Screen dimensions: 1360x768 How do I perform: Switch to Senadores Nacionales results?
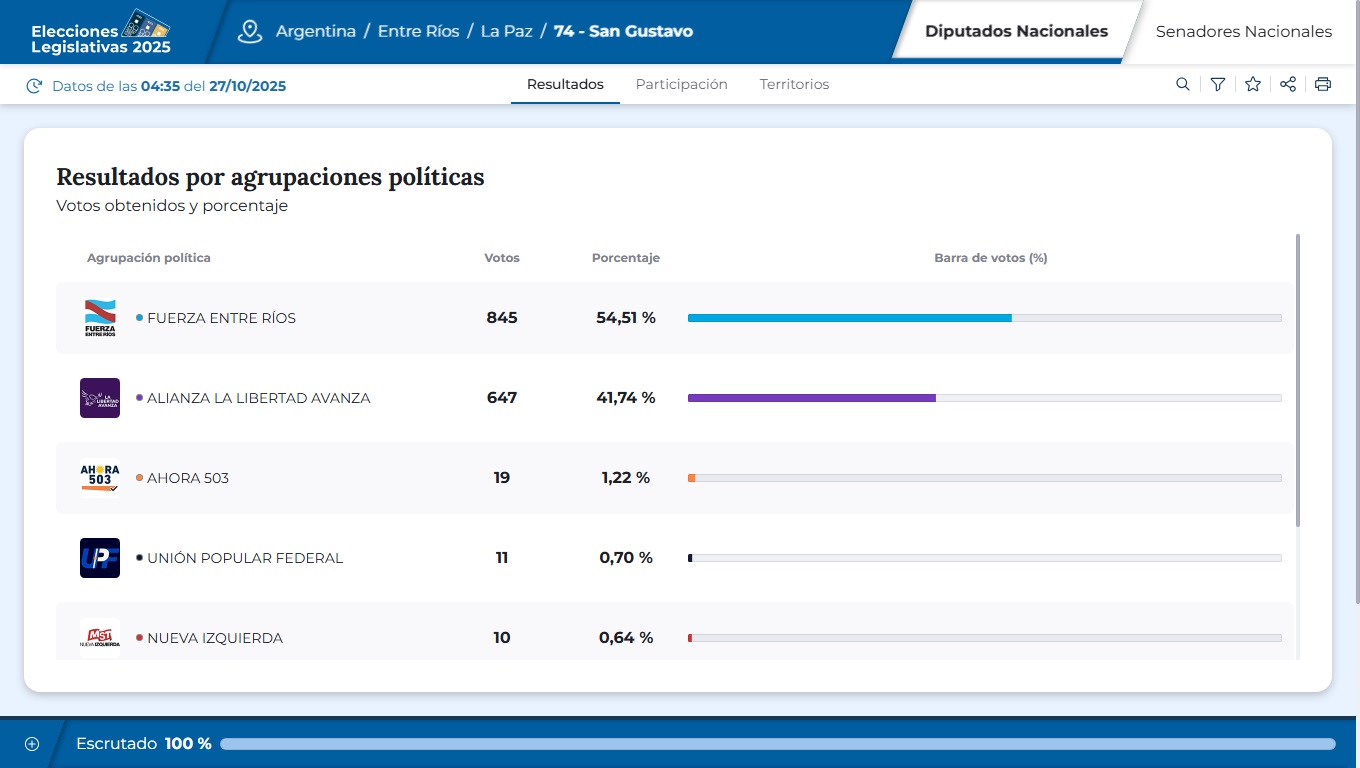coord(1242,31)
